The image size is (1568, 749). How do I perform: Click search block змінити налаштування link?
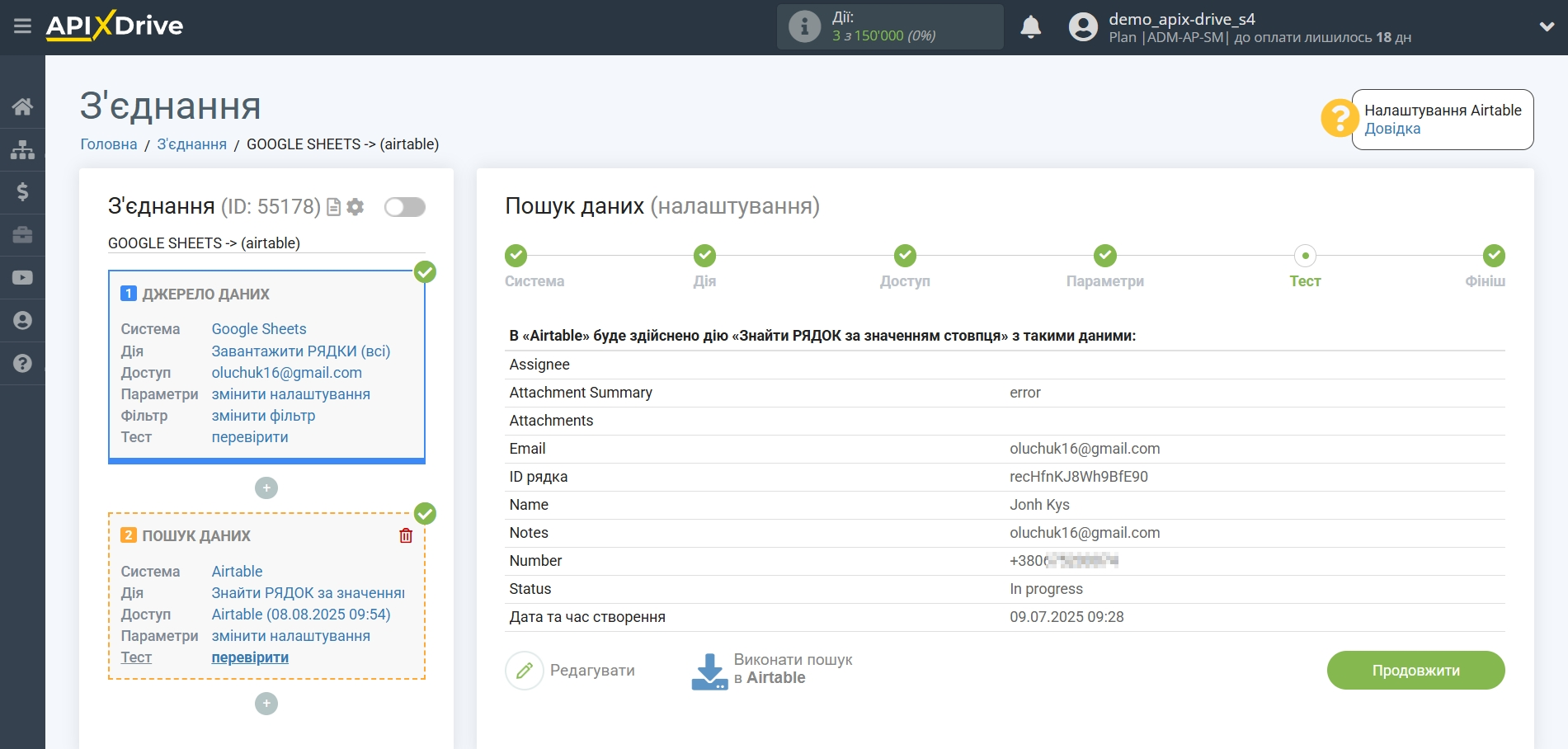(291, 636)
